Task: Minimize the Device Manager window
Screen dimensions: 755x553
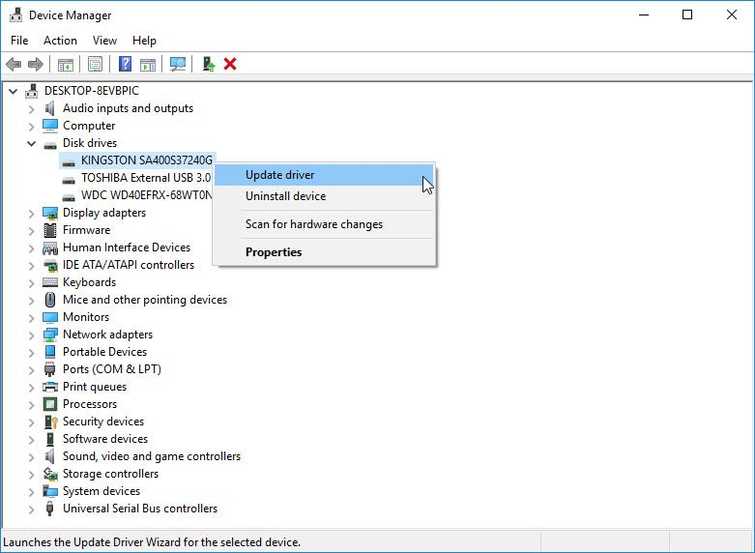Action: coord(644,15)
